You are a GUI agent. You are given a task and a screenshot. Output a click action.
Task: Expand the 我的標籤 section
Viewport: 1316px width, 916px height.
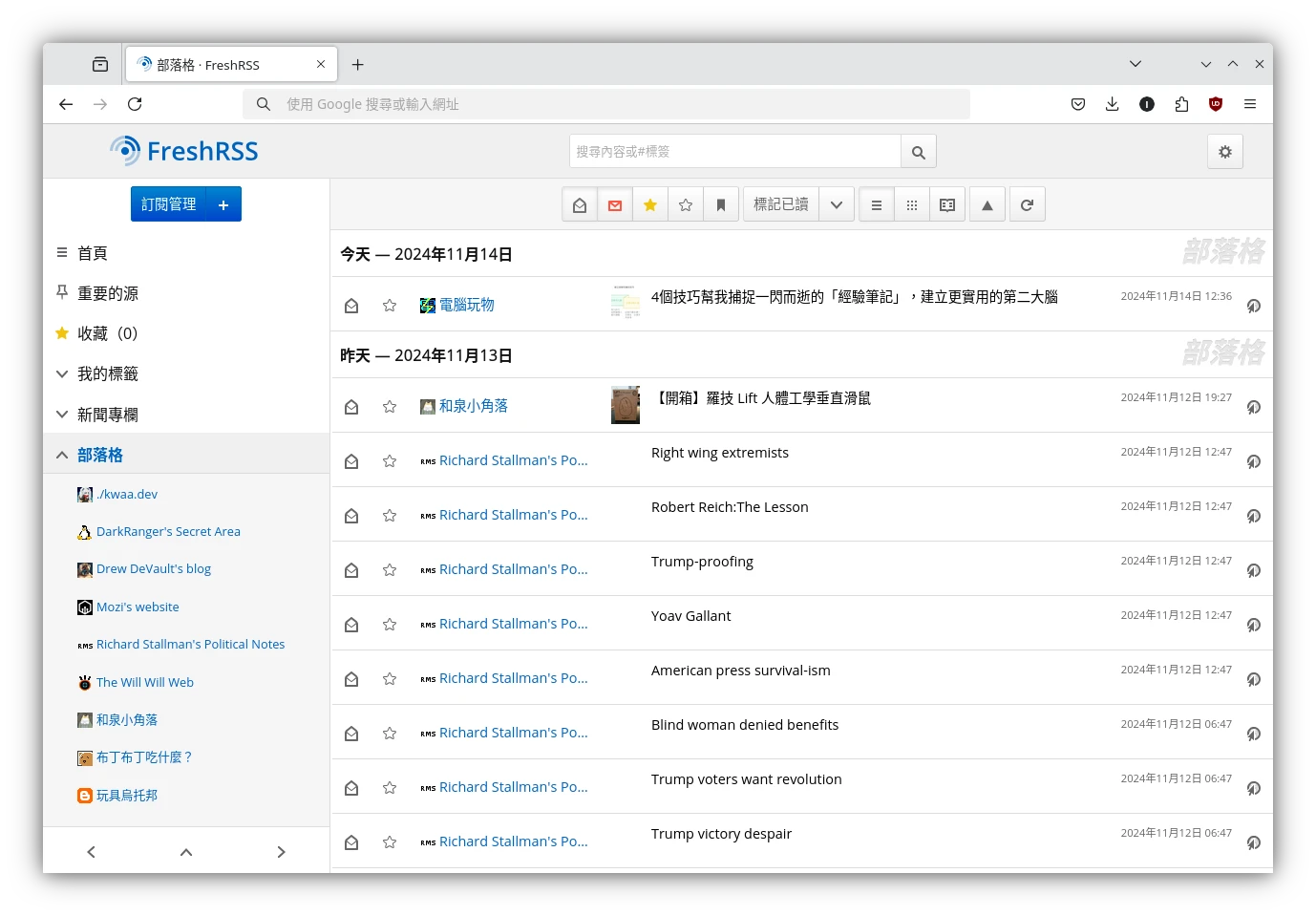tap(62, 373)
